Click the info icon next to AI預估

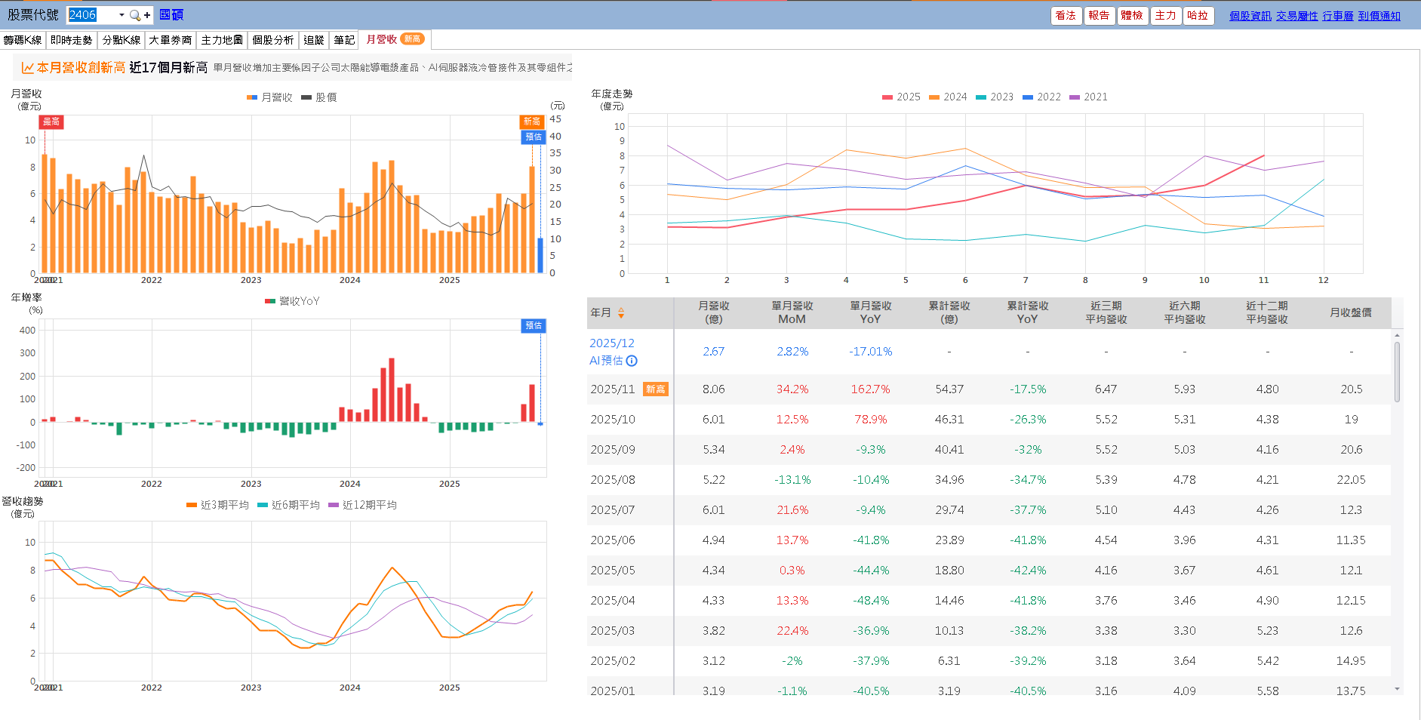click(x=632, y=361)
